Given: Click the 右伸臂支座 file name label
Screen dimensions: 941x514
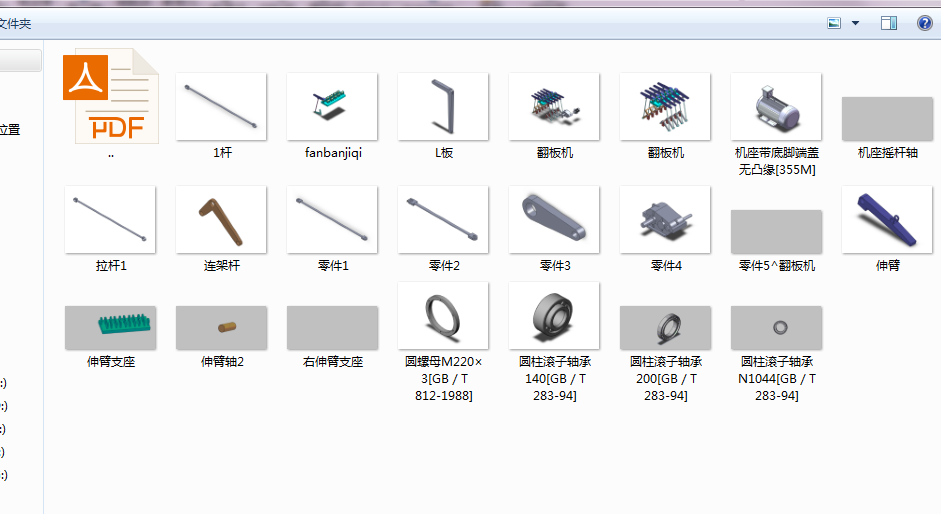Looking at the screenshot, I should pos(333,362).
